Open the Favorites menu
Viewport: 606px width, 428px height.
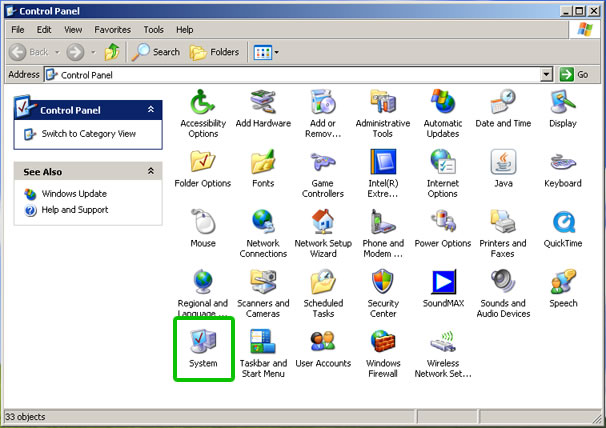click(x=112, y=30)
